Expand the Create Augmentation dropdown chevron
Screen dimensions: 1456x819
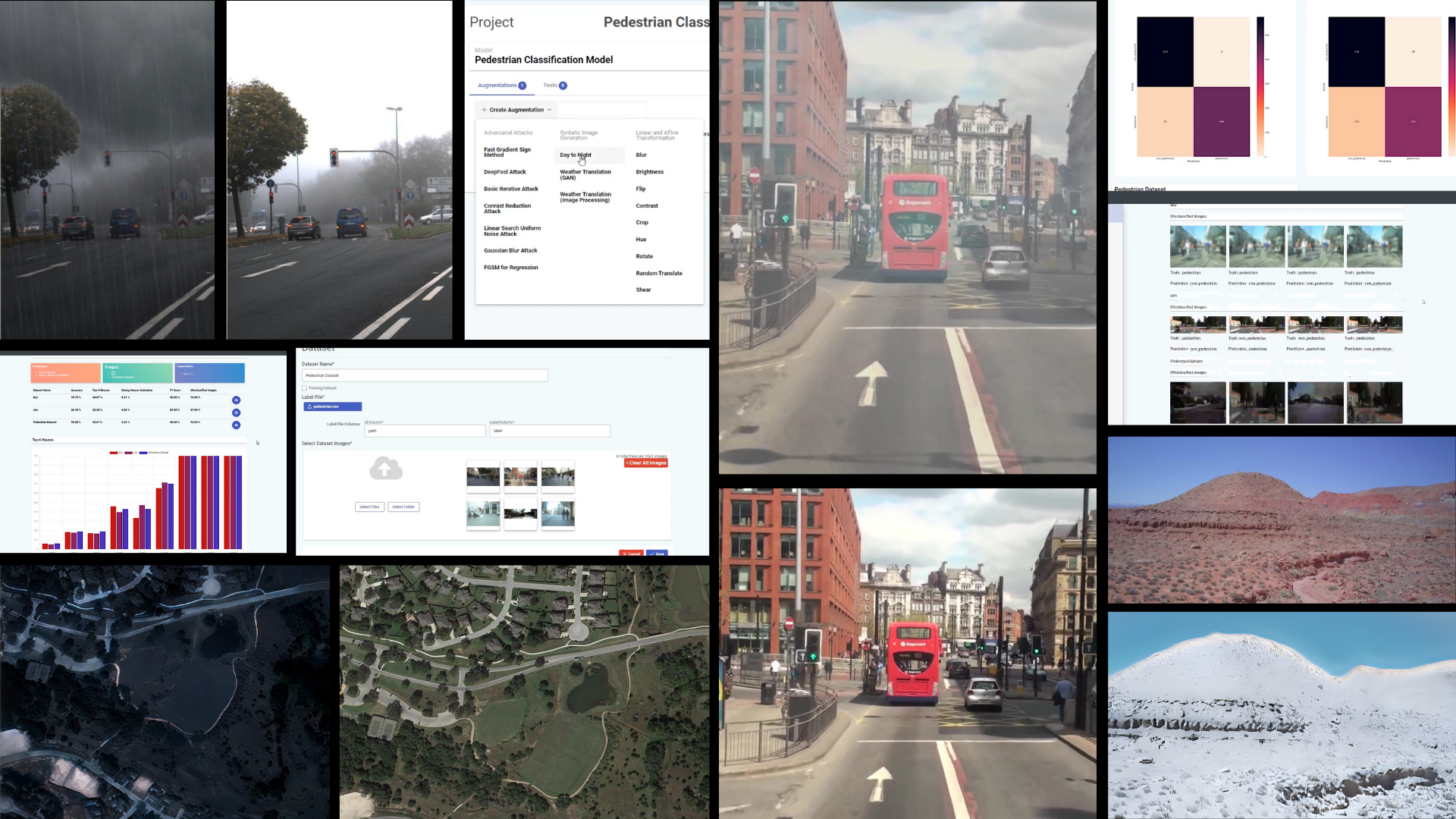[x=549, y=110]
